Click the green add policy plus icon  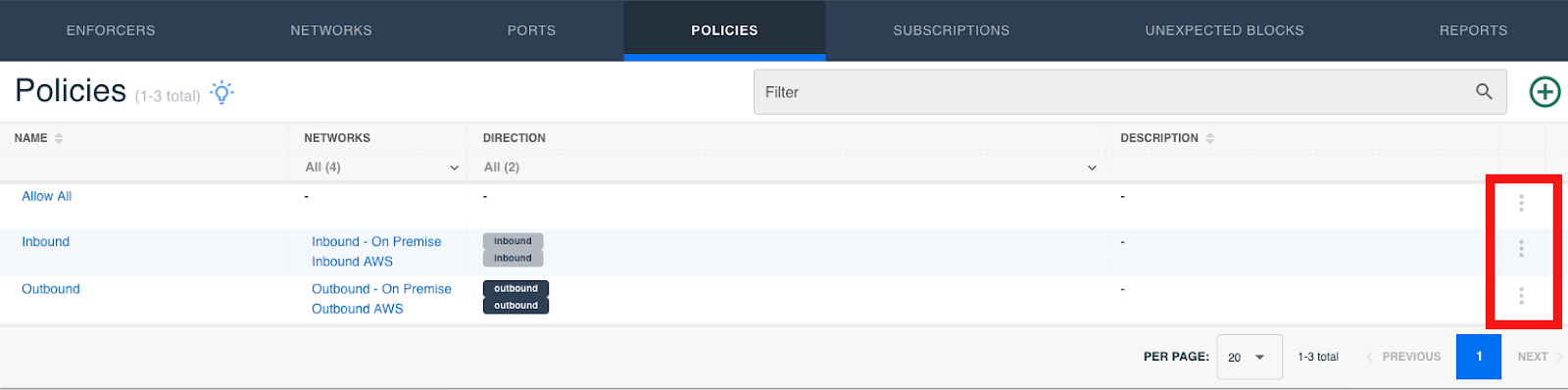point(1544,92)
